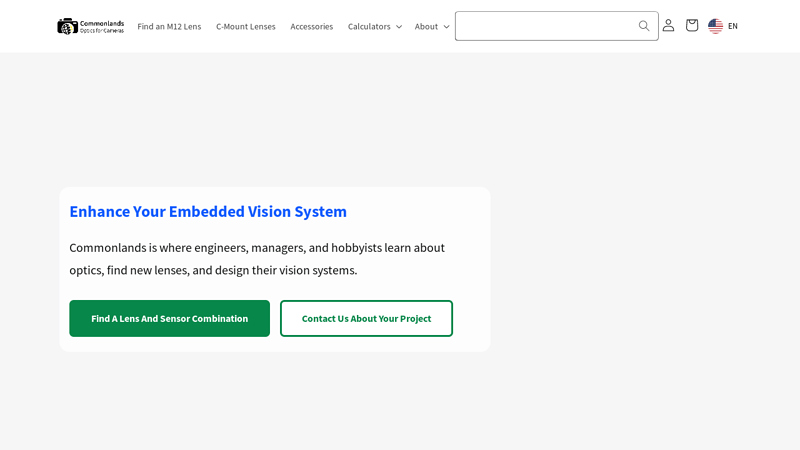The height and width of the screenshot is (450, 800).
Task: Open Accessories page
Action: (x=311, y=27)
